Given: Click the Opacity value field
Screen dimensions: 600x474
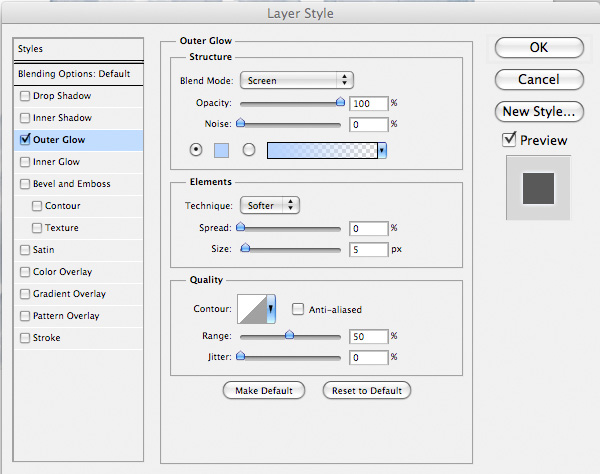Looking at the screenshot, I should pyautogui.click(x=368, y=104).
